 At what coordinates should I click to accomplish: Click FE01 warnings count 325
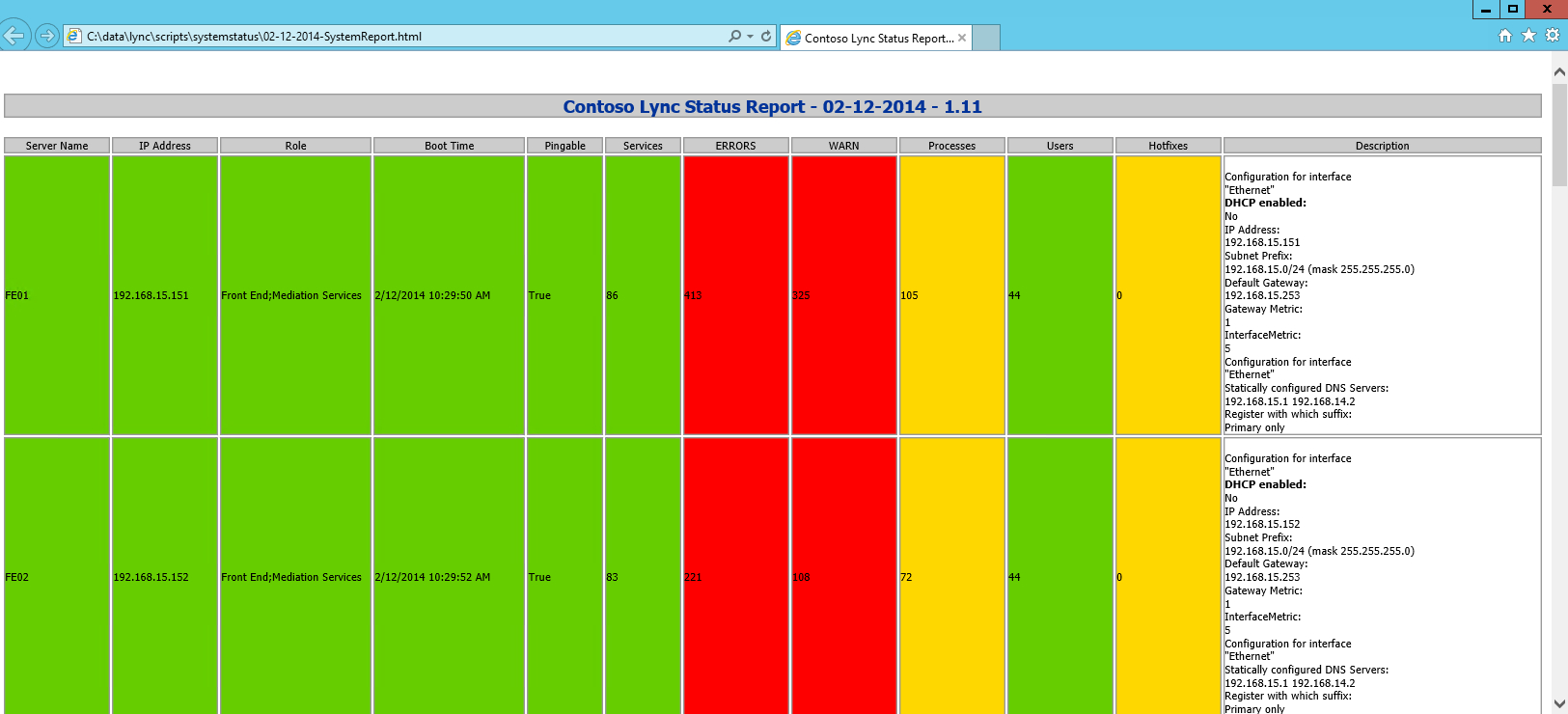point(801,295)
